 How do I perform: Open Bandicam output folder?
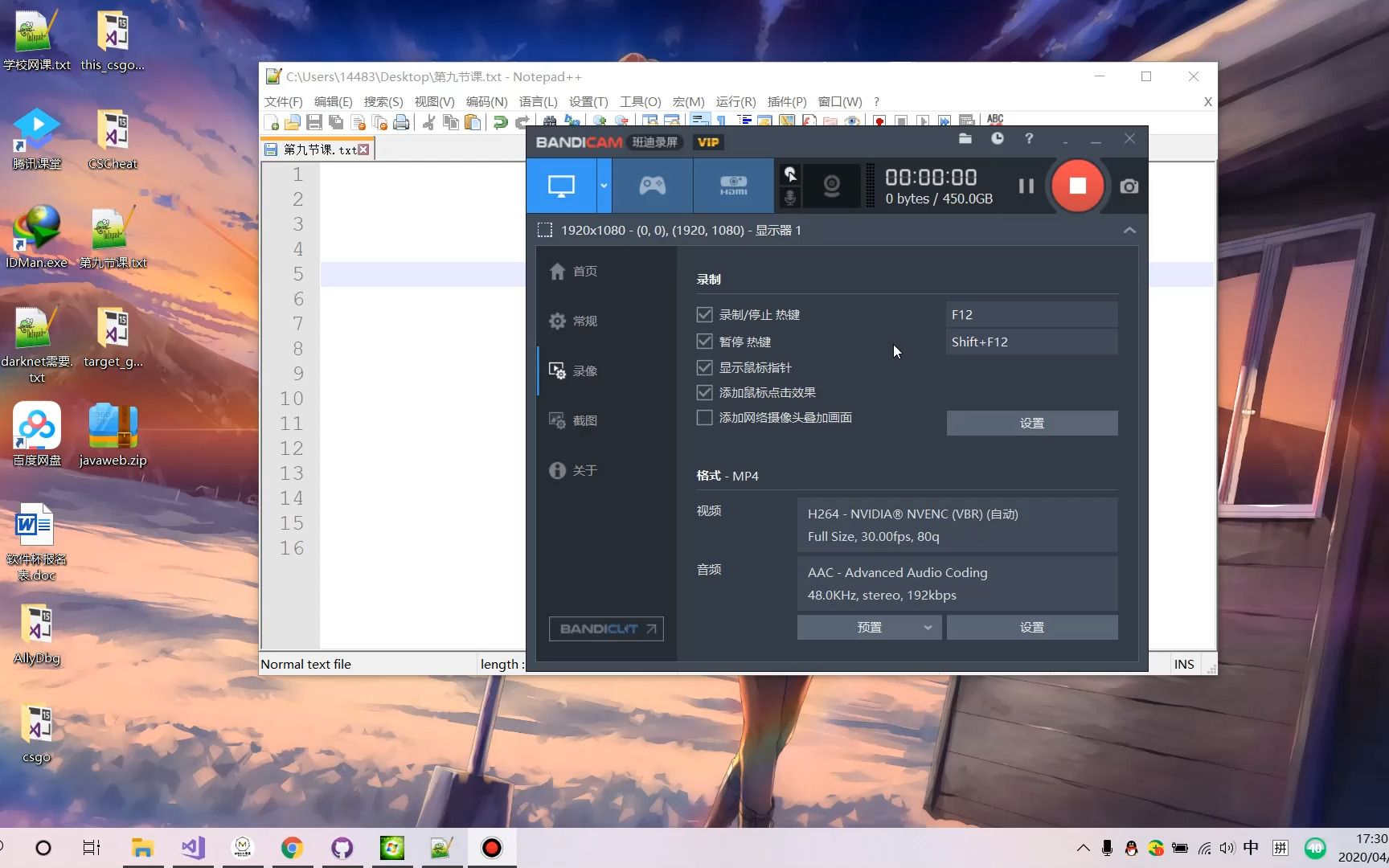point(965,138)
